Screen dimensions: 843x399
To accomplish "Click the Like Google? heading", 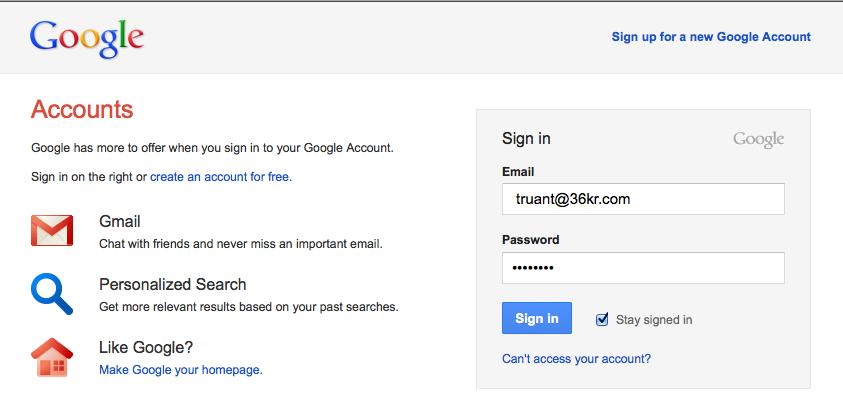I will tap(146, 348).
